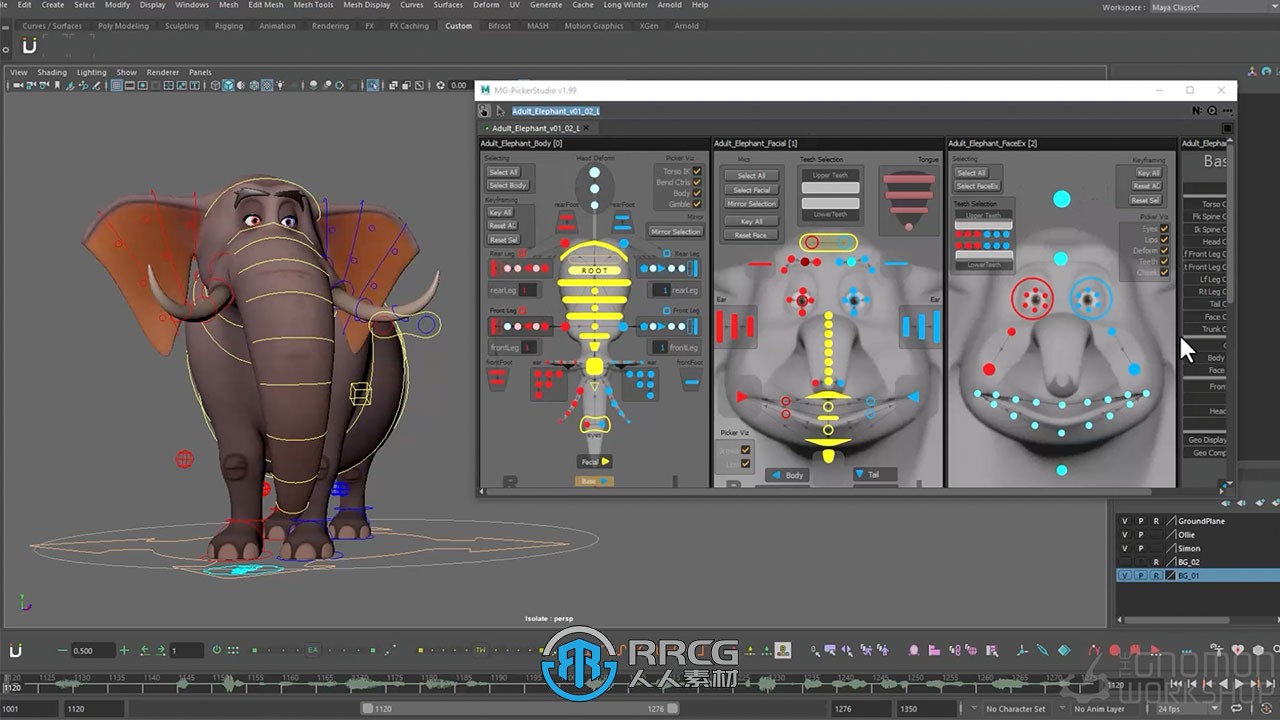Click Select Body button
This screenshot has width=1280, height=720.
pyautogui.click(x=507, y=185)
